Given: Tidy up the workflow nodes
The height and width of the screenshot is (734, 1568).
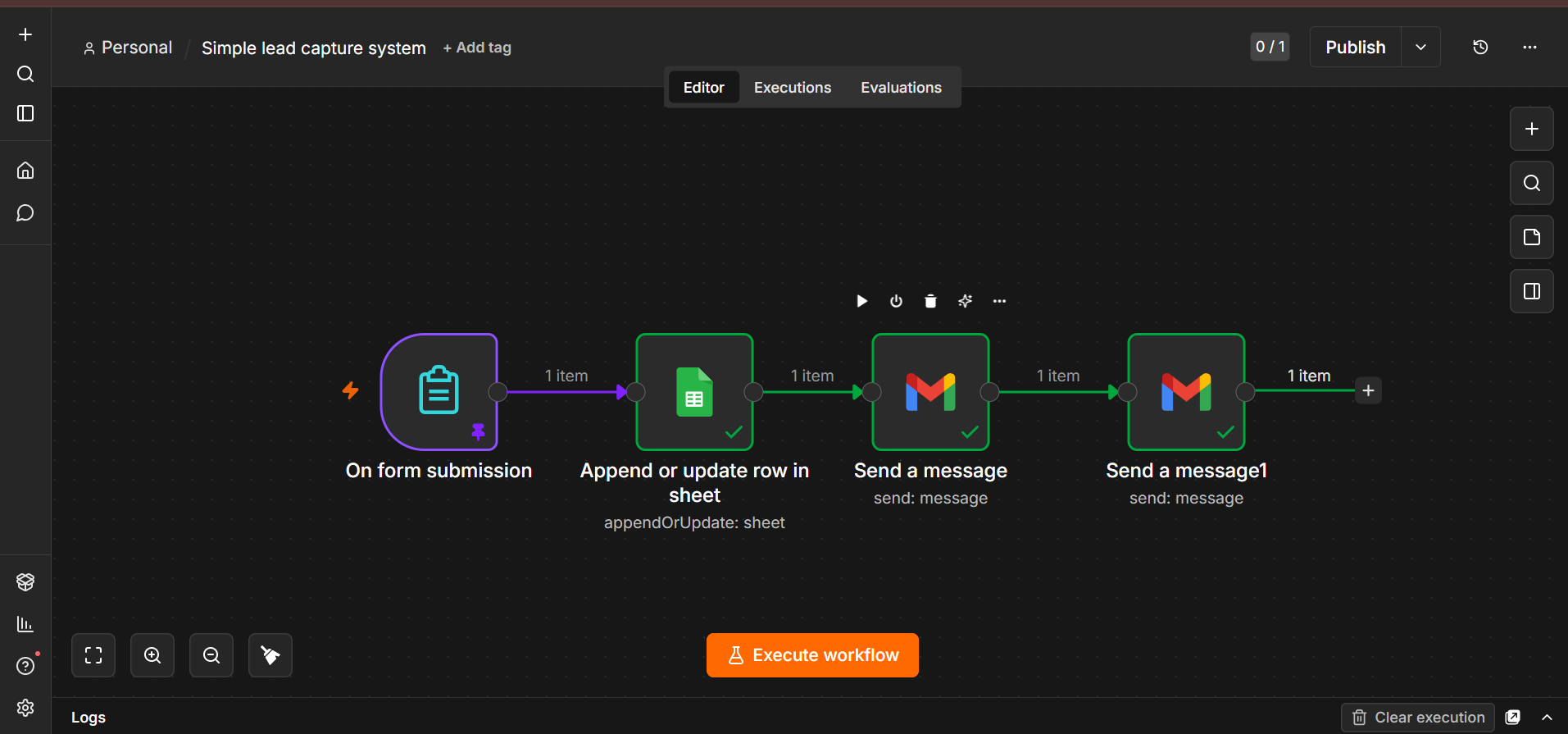Looking at the screenshot, I should coord(270,655).
